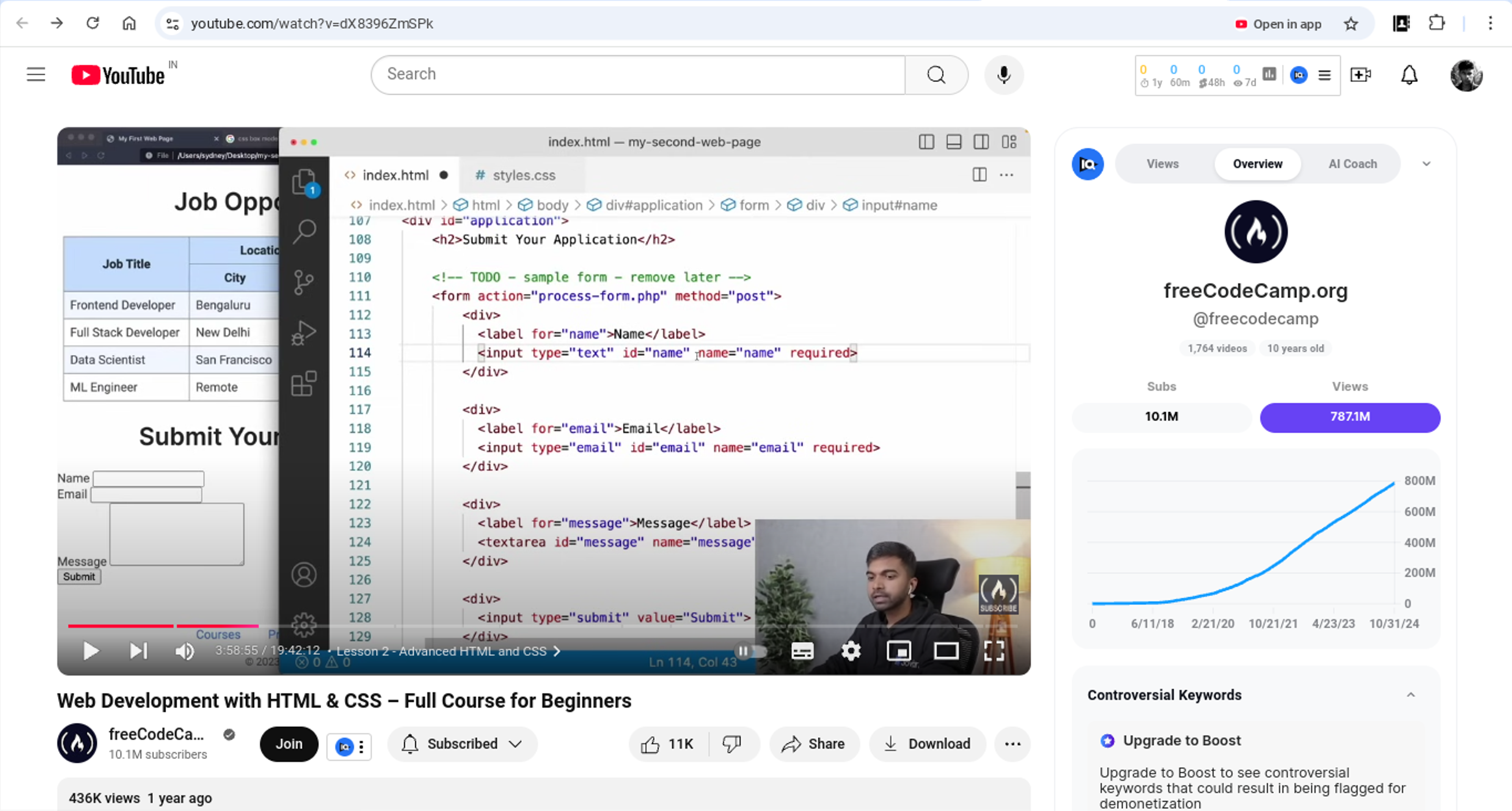Click the Create video camera icon
This screenshot has height=811, width=1512.
click(1360, 74)
